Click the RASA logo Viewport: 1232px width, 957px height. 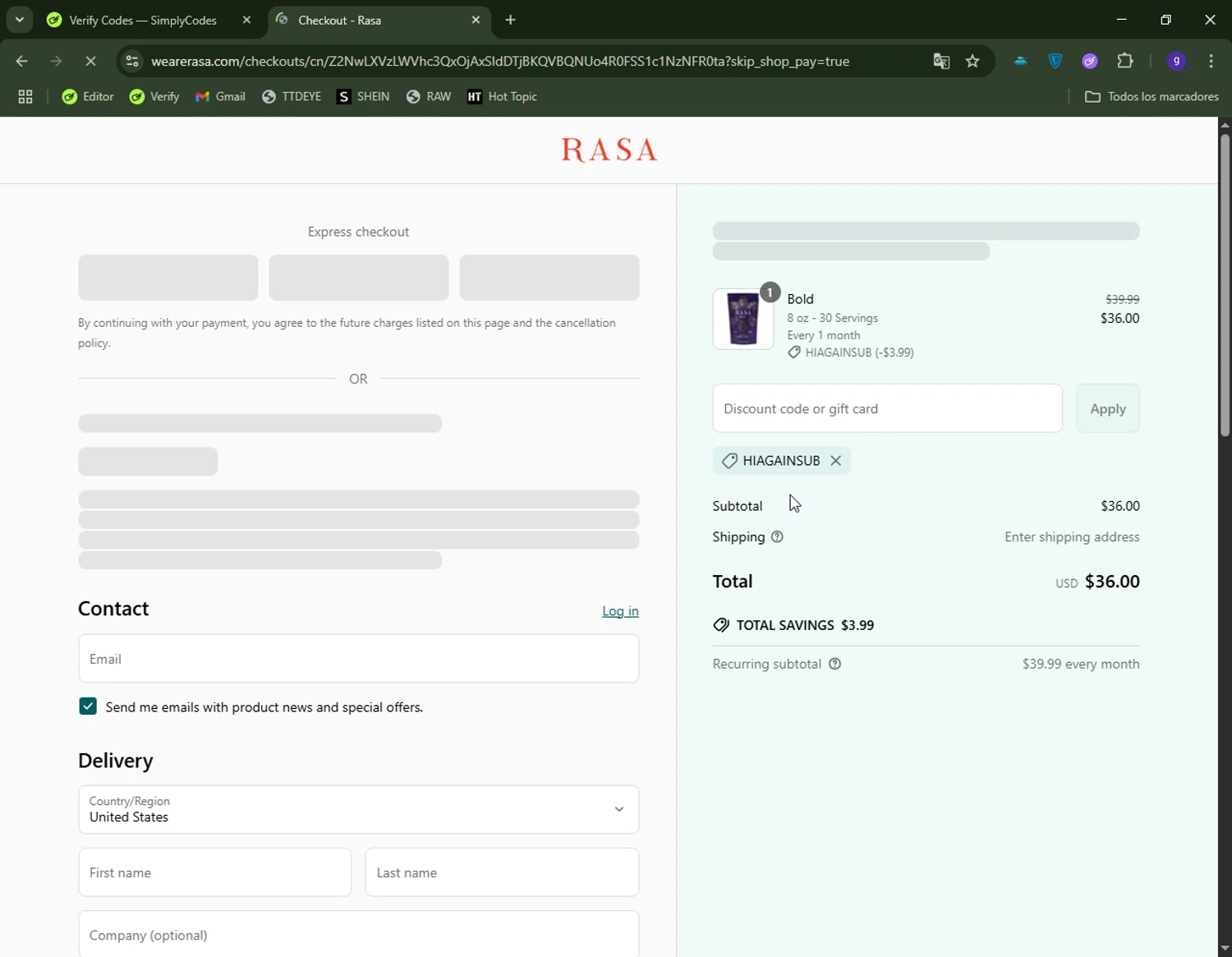click(609, 150)
